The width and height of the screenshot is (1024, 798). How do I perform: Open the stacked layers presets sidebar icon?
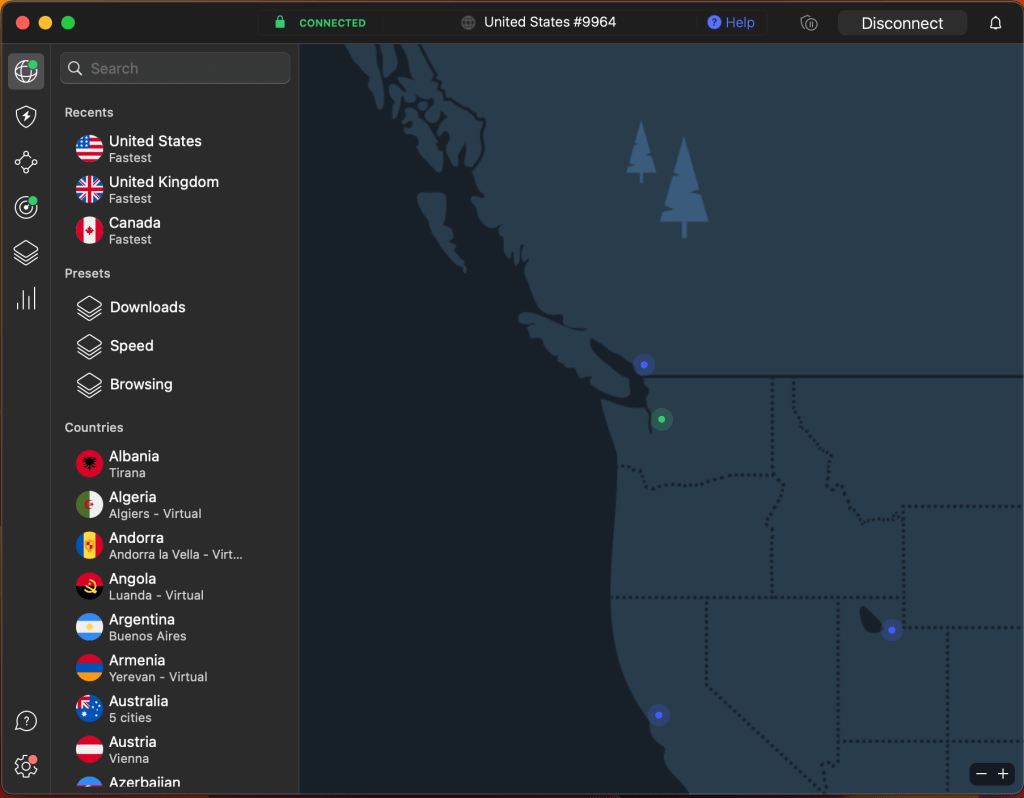pyautogui.click(x=26, y=253)
